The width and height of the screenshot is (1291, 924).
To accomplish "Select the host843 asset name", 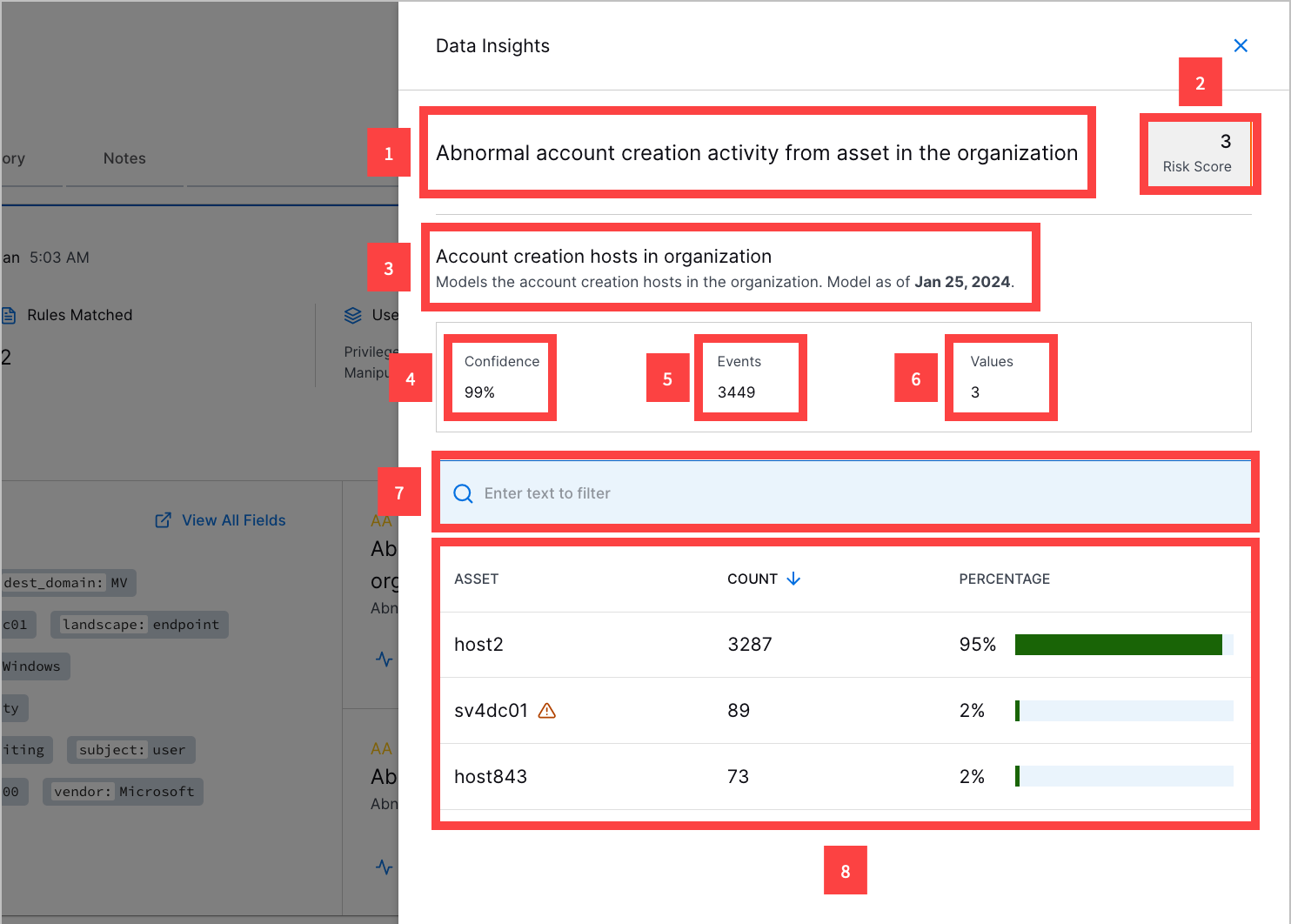I will [x=491, y=777].
